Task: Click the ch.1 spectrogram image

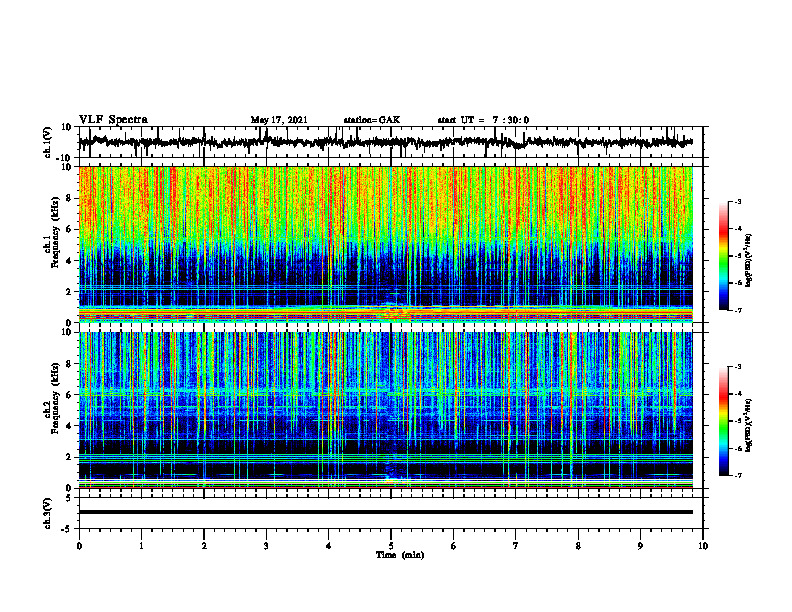Action: coord(386,244)
